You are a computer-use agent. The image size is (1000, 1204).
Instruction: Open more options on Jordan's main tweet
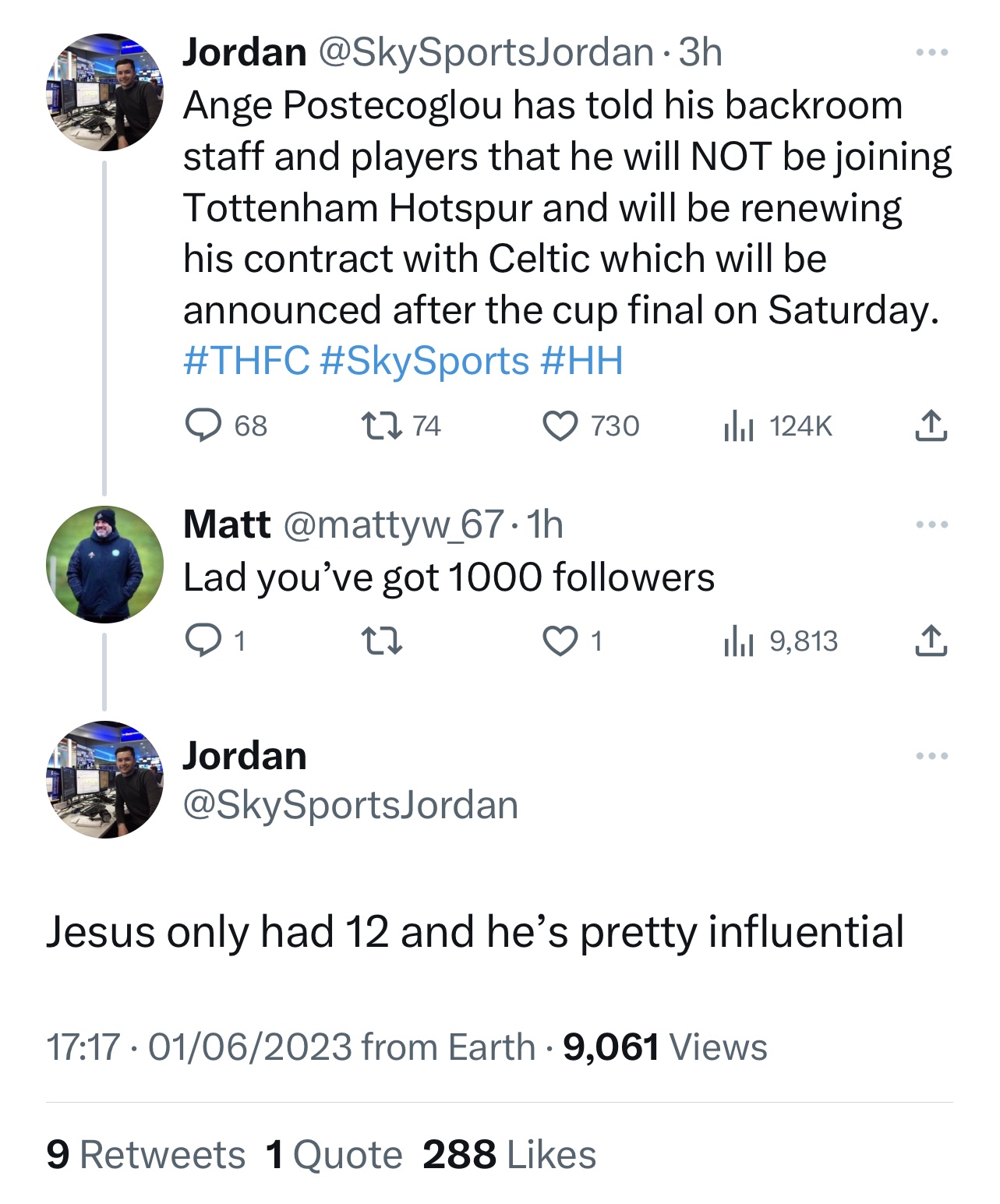932,756
